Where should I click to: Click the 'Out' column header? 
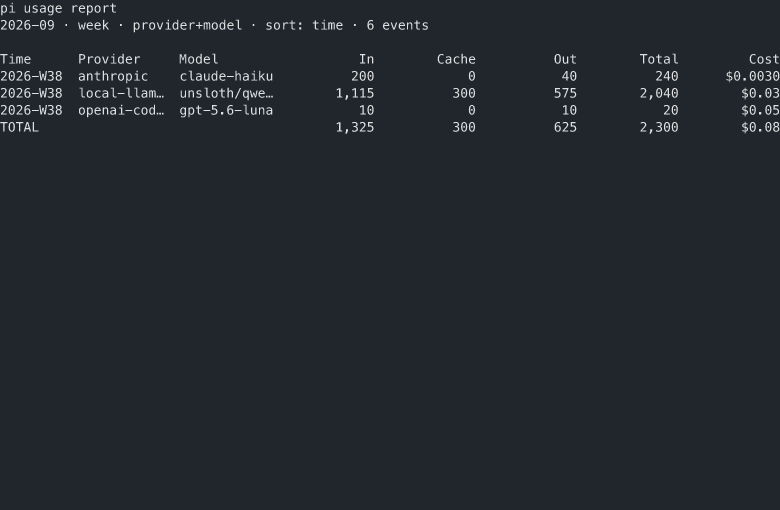coord(565,59)
